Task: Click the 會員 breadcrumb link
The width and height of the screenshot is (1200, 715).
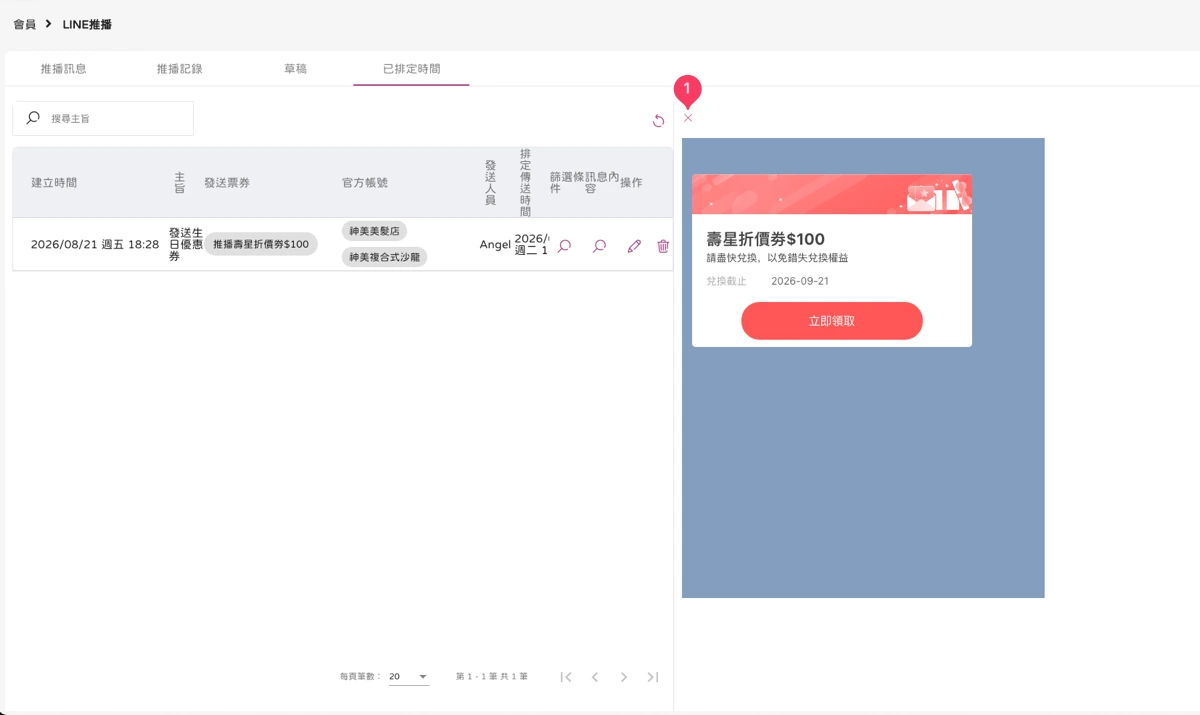Action: 24,24
